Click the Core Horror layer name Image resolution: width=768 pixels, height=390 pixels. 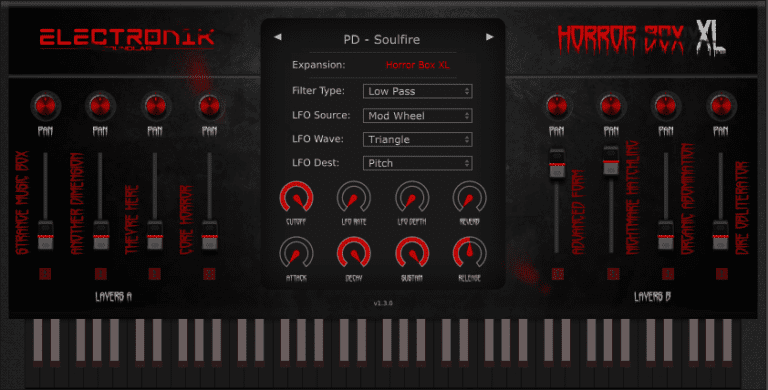187,219
